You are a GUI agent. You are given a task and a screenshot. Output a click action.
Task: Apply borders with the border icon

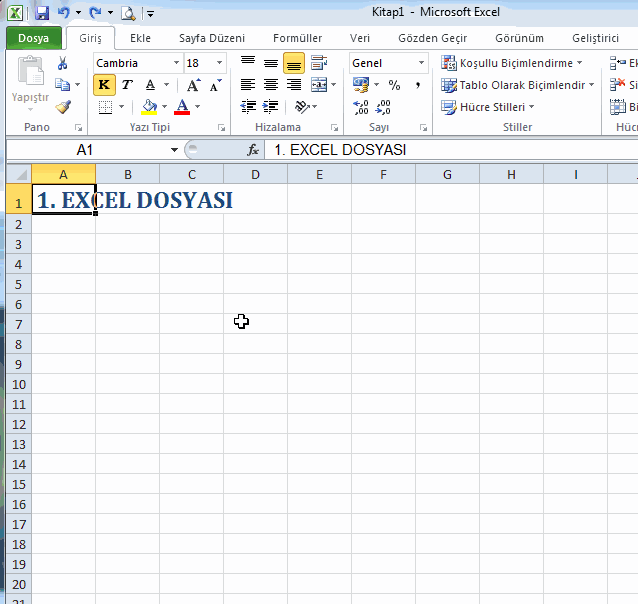click(105, 107)
